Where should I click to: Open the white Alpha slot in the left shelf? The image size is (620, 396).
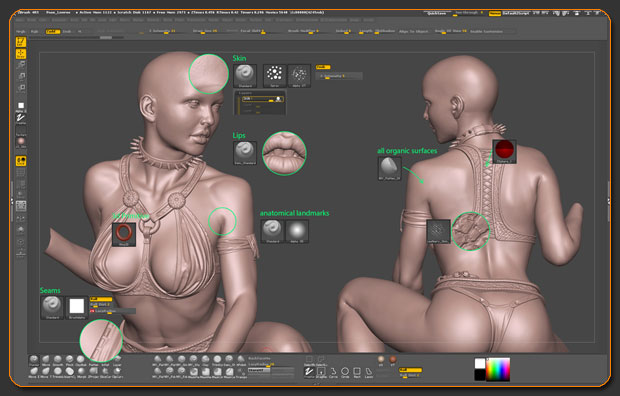point(21,106)
